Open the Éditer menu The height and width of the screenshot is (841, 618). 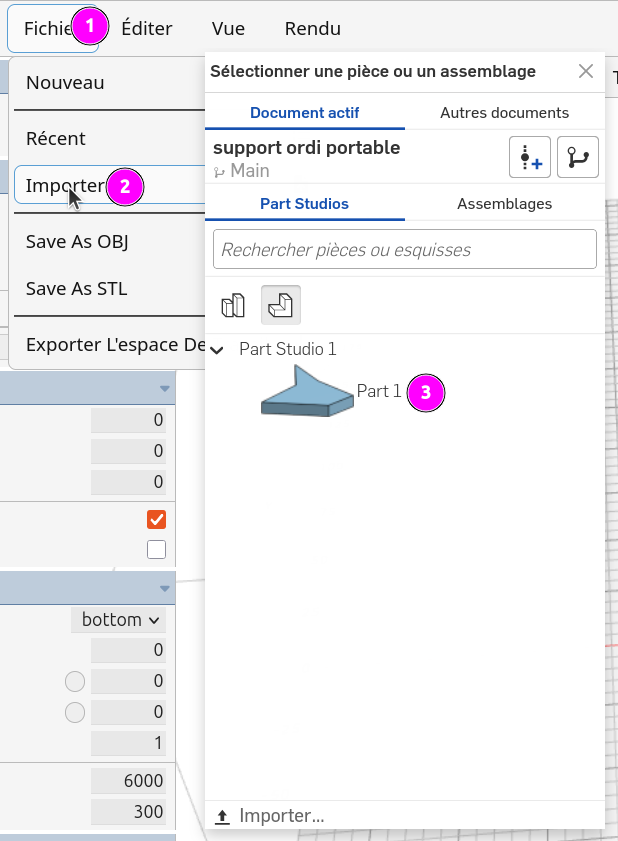point(146,28)
